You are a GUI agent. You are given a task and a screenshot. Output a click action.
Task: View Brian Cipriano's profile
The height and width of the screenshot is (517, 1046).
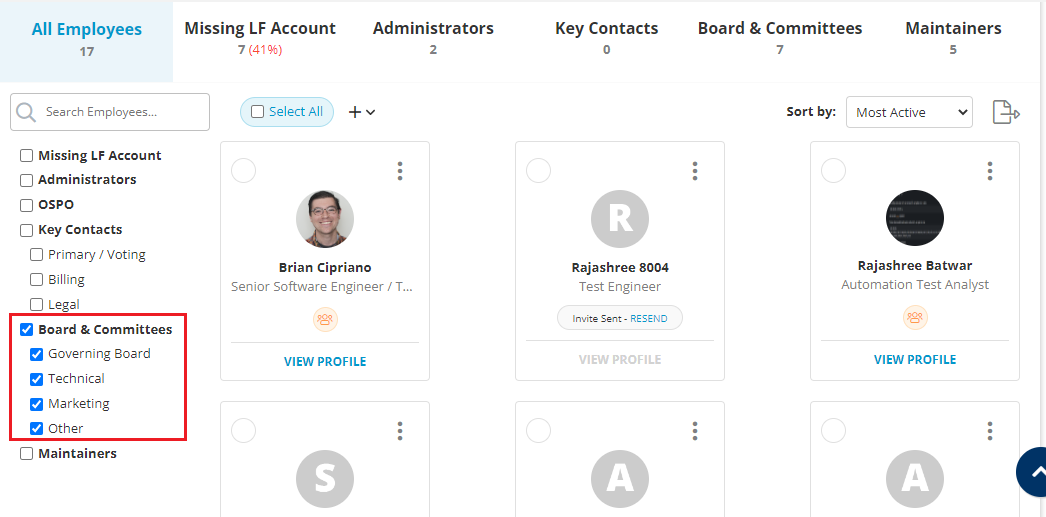coord(325,361)
